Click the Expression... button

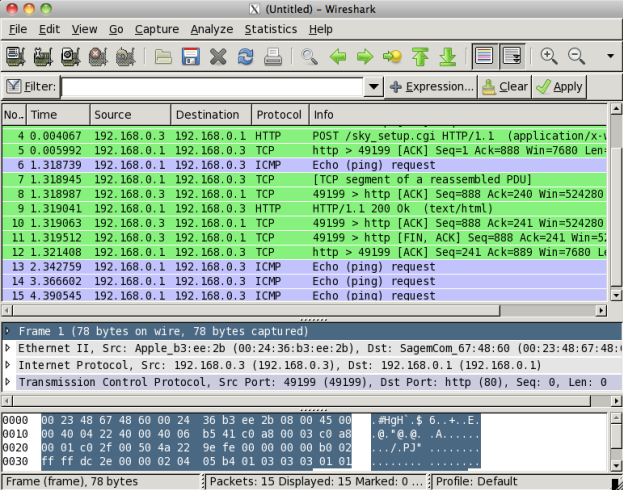point(431,86)
